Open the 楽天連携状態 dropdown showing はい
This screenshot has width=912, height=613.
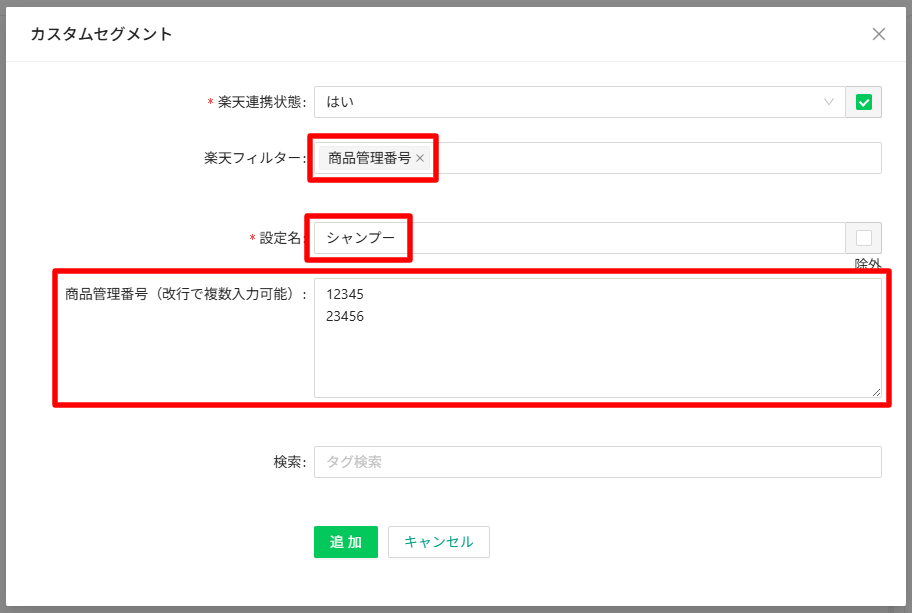point(570,102)
